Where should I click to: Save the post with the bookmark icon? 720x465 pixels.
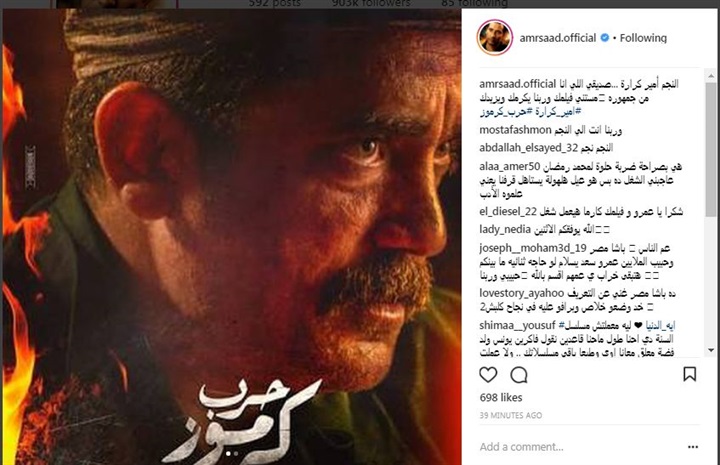point(689,374)
